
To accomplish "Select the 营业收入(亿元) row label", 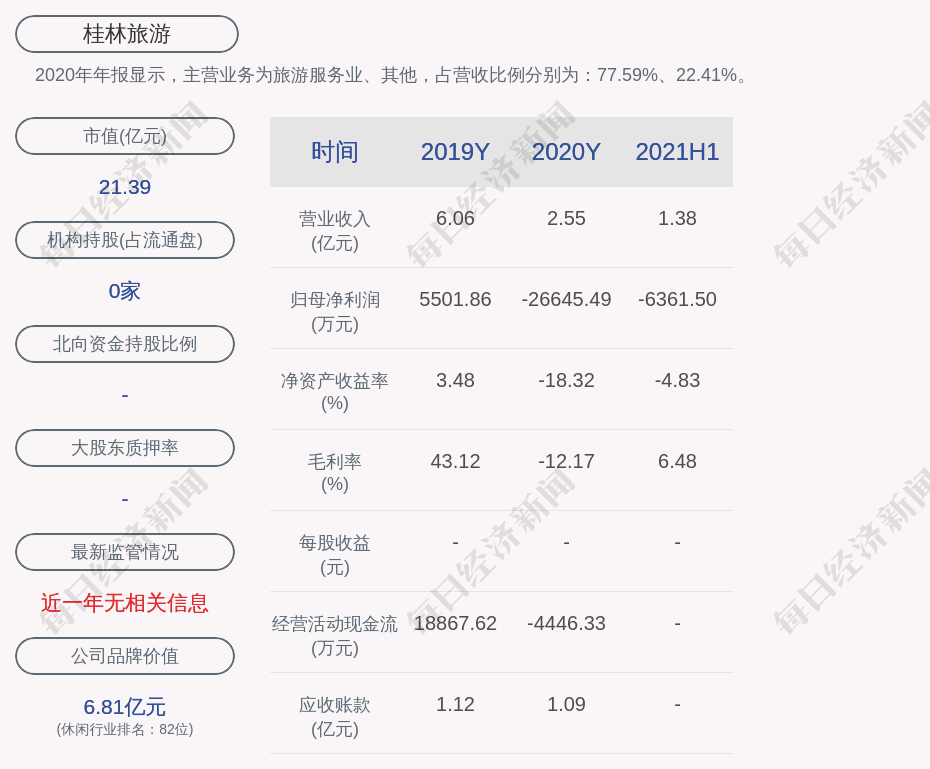I will [x=335, y=230].
